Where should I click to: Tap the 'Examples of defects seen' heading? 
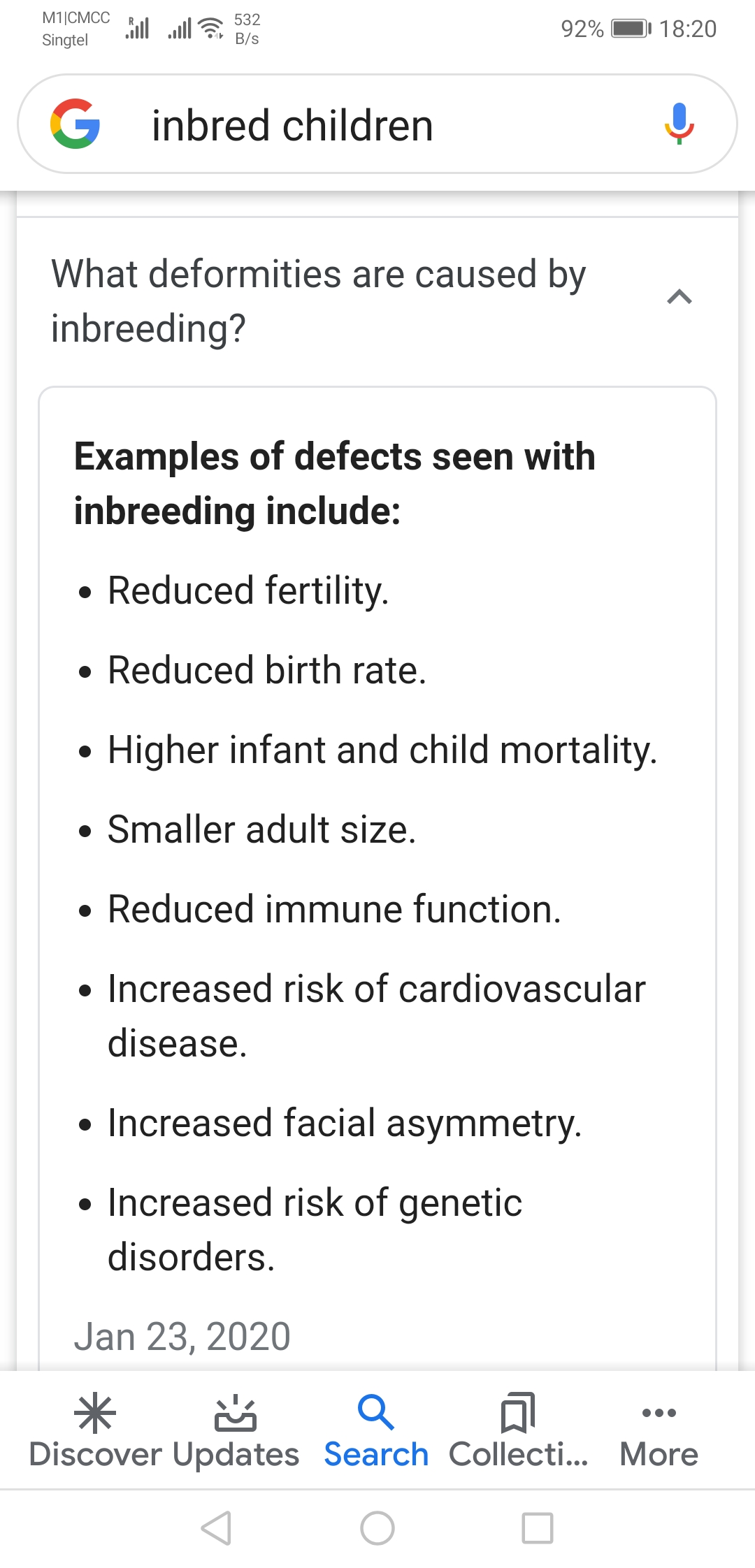point(335,484)
